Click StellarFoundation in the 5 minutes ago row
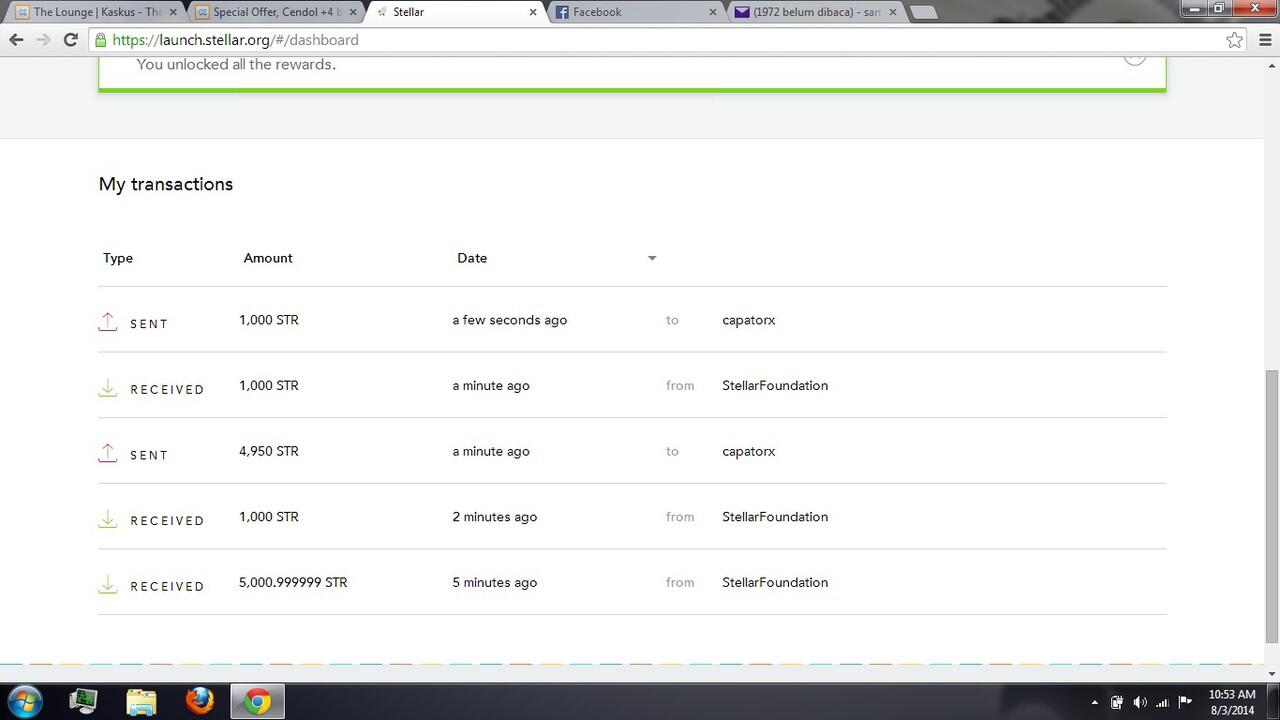The height and width of the screenshot is (720, 1280). pyautogui.click(x=775, y=582)
